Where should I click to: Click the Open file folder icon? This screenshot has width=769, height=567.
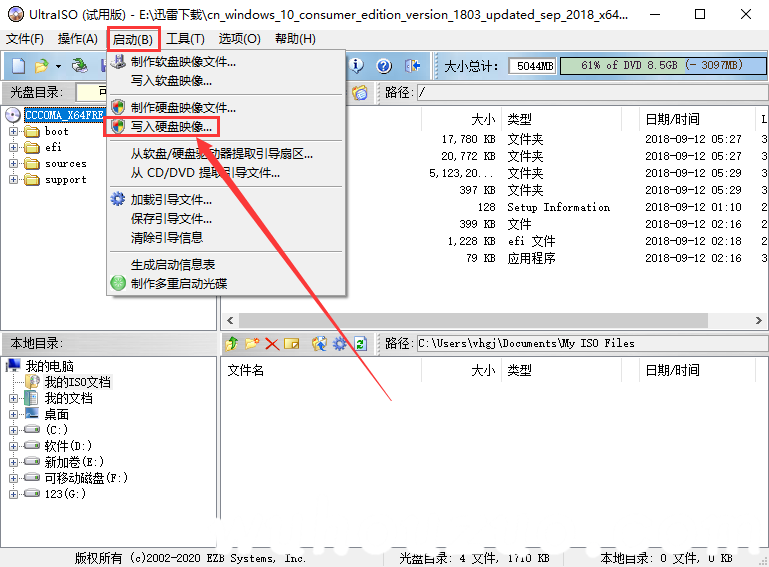pos(42,65)
